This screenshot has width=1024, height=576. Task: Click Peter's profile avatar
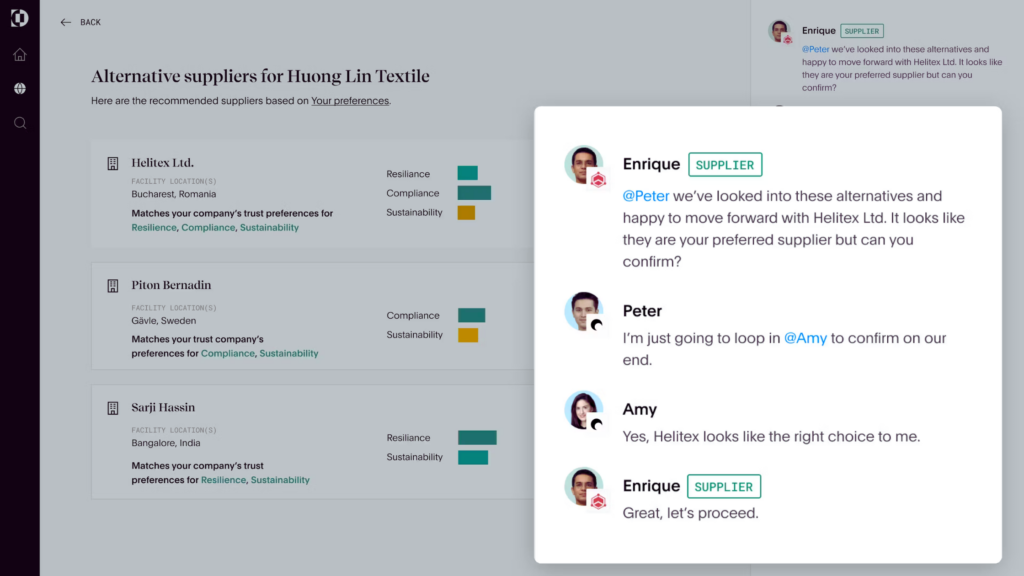click(583, 312)
